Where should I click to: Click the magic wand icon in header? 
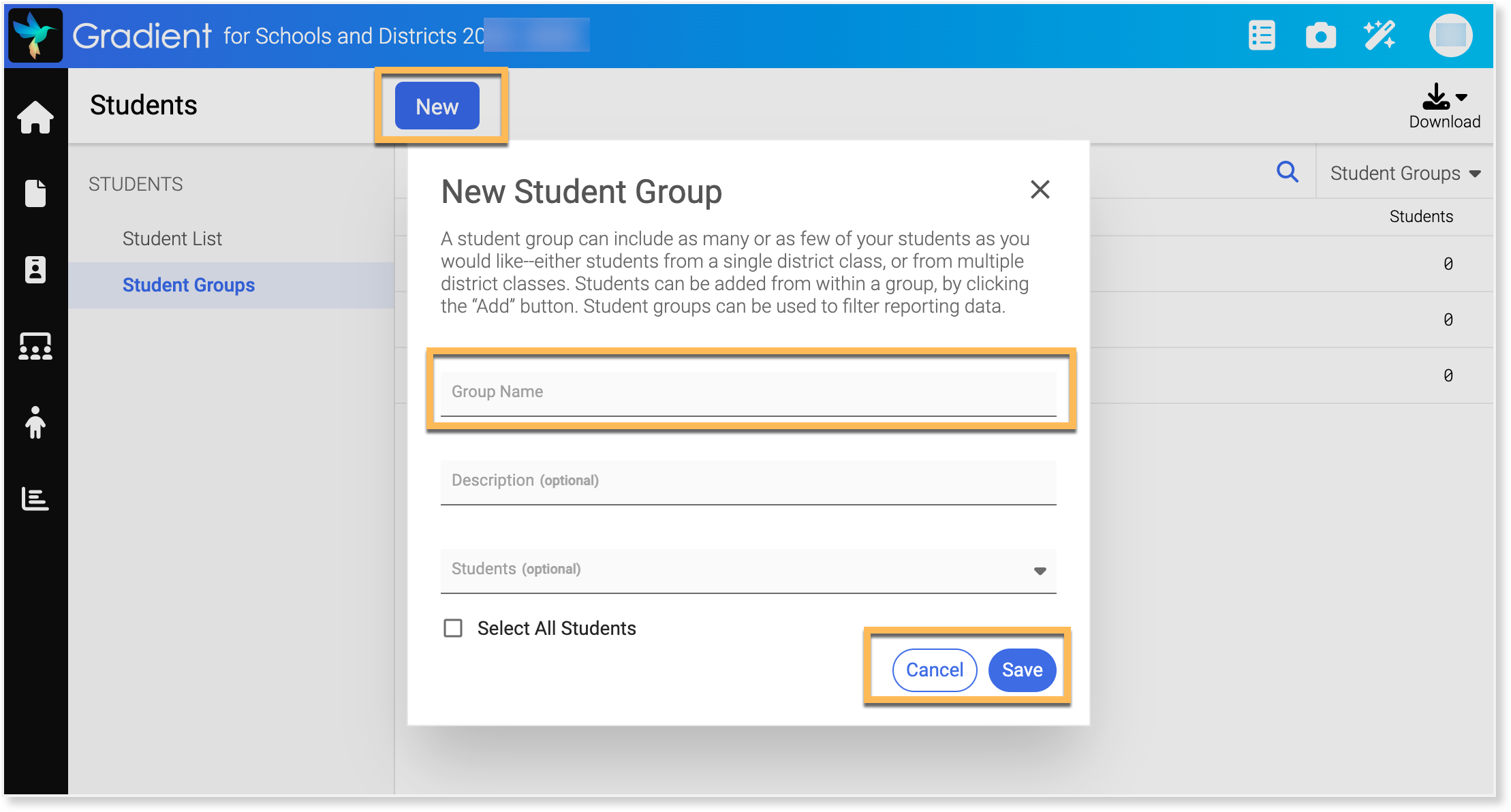point(1380,35)
